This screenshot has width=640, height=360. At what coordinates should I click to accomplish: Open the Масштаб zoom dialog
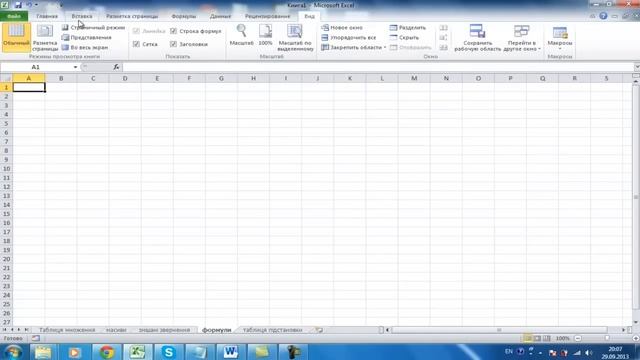pos(241,36)
